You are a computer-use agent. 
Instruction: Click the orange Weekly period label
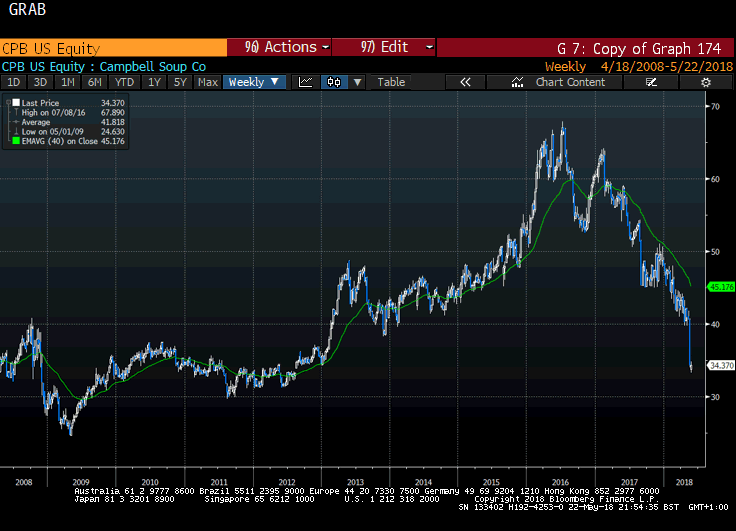[565, 67]
